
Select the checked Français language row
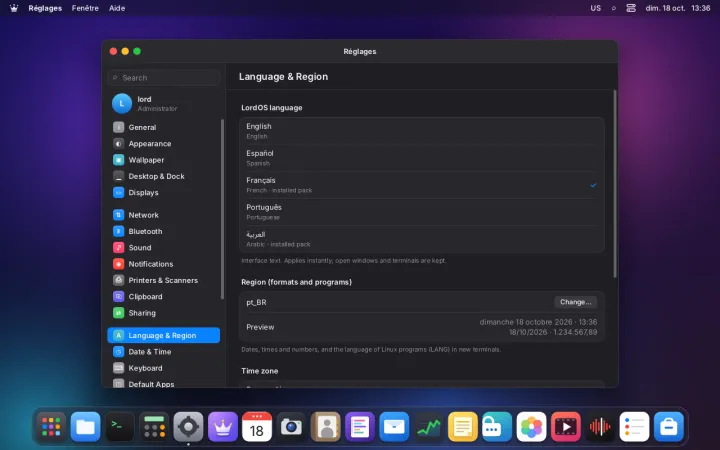point(422,185)
